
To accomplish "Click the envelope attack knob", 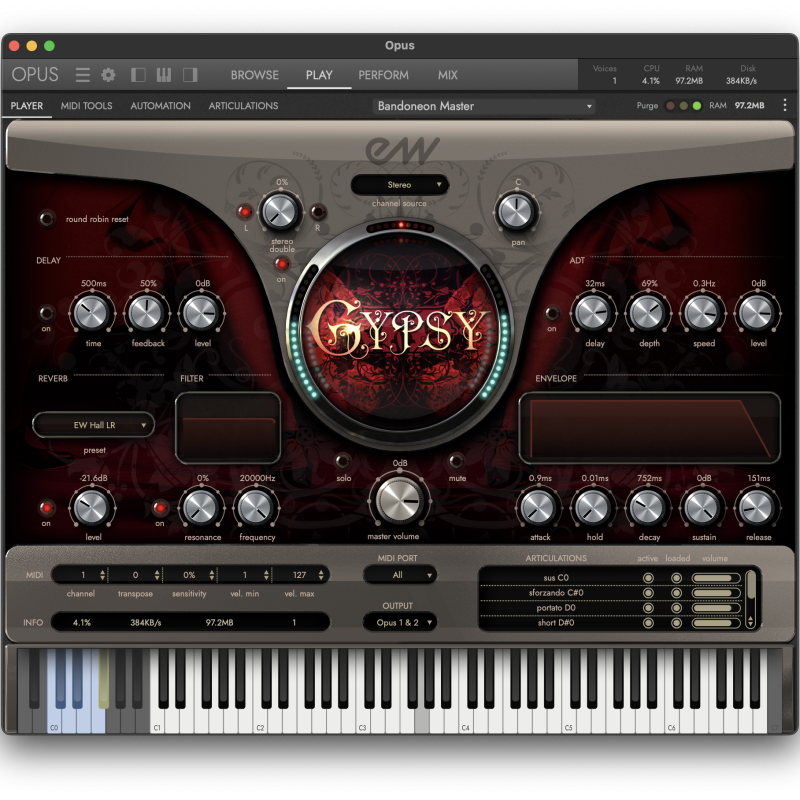I will click(x=539, y=508).
